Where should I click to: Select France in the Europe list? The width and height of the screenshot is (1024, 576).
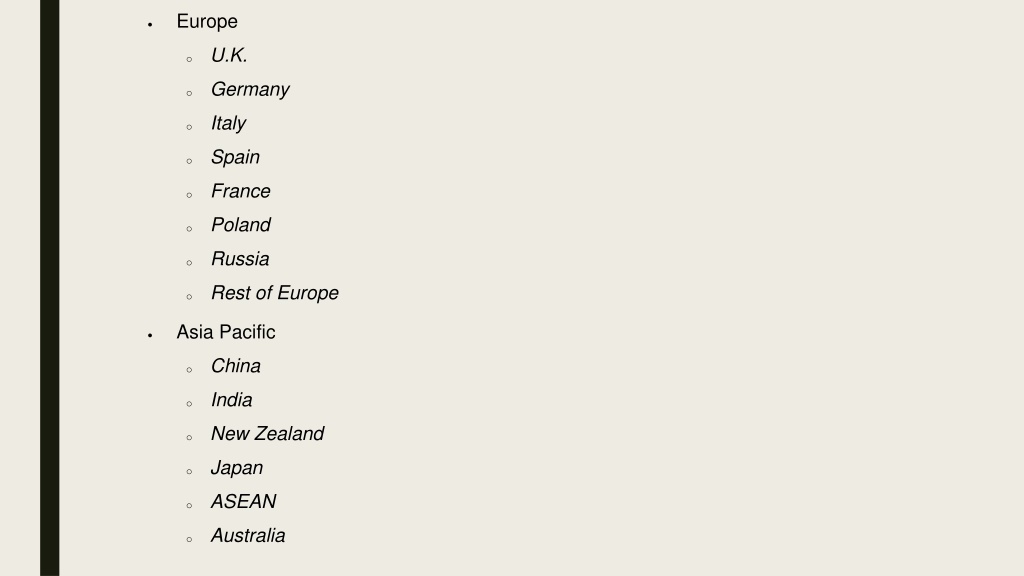(240, 191)
